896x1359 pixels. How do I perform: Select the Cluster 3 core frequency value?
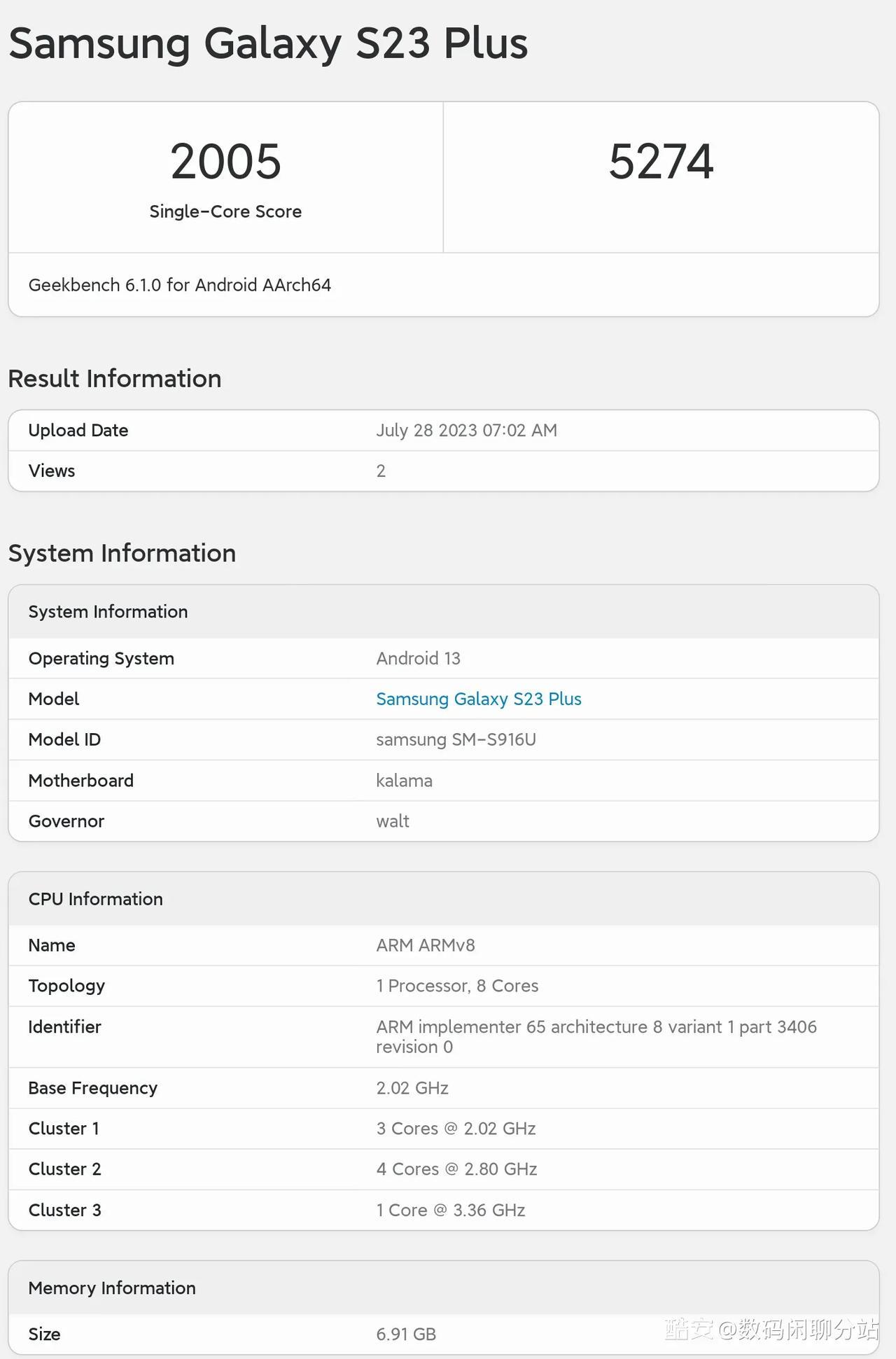[451, 1210]
